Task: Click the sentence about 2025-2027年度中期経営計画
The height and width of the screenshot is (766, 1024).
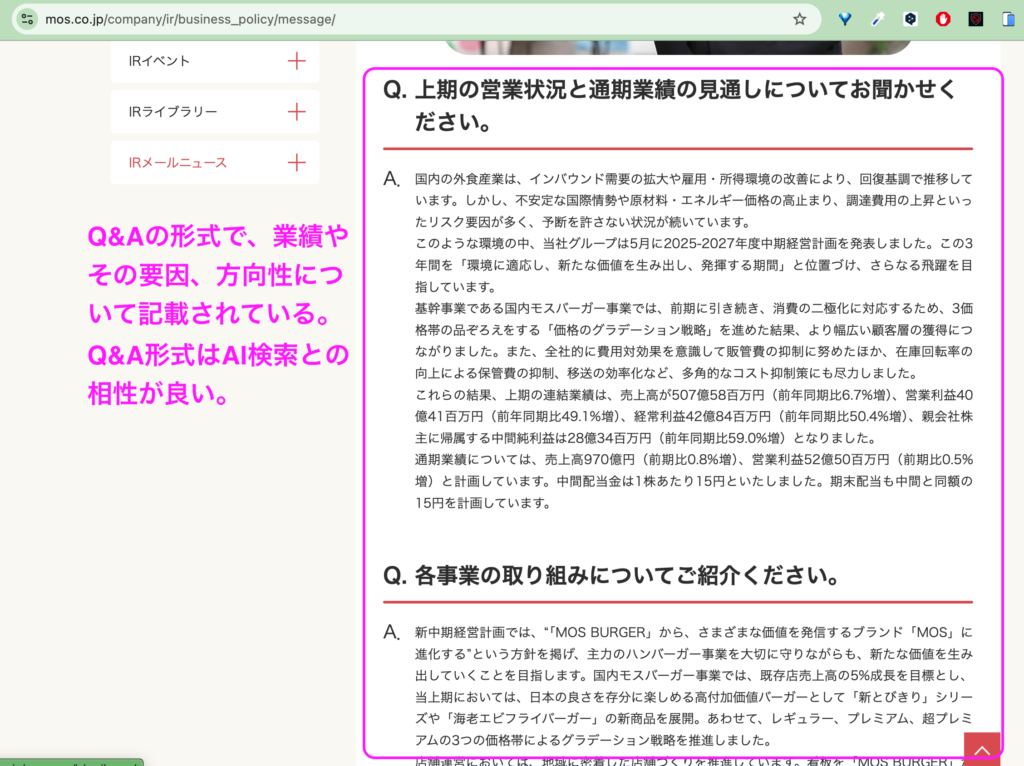Action: [694, 264]
